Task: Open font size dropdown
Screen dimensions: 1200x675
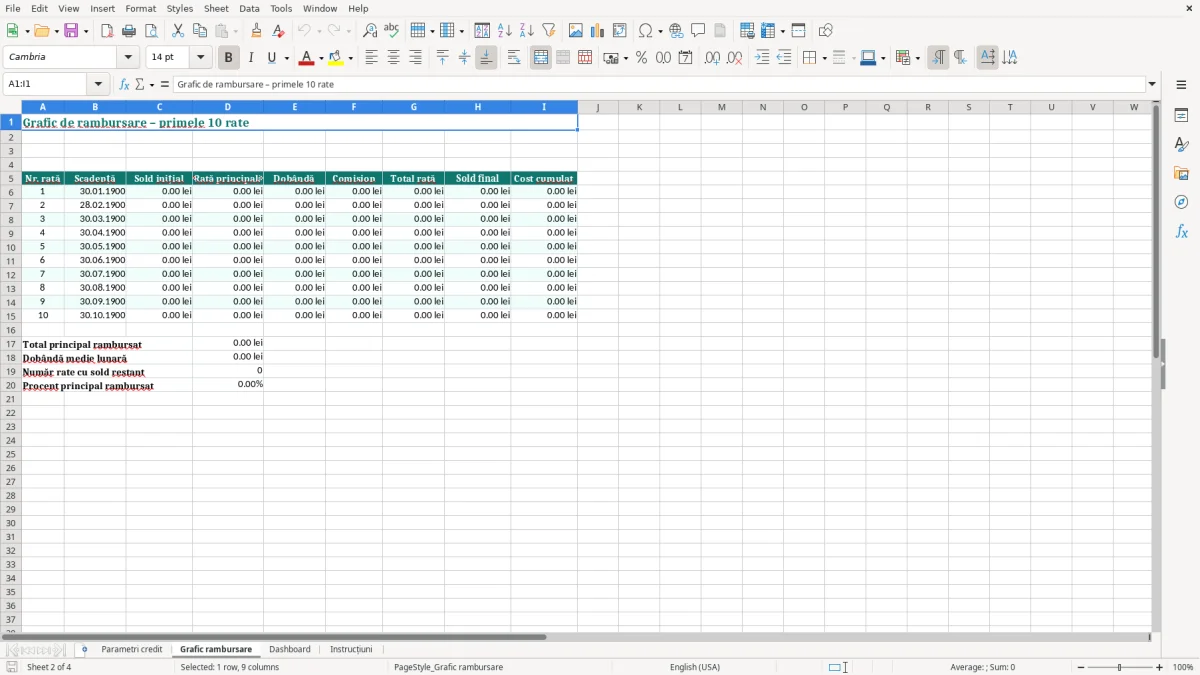Action: (200, 58)
